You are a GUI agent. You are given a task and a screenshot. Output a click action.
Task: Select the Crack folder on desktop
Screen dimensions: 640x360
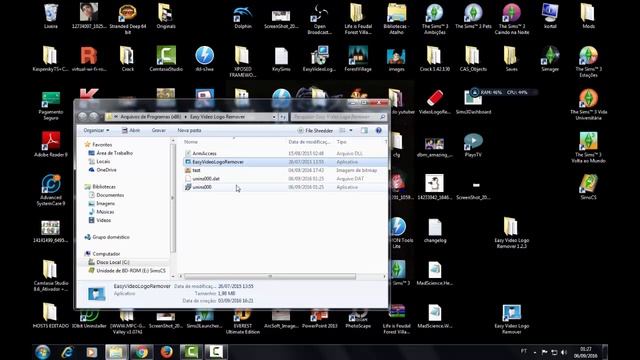pos(127,59)
